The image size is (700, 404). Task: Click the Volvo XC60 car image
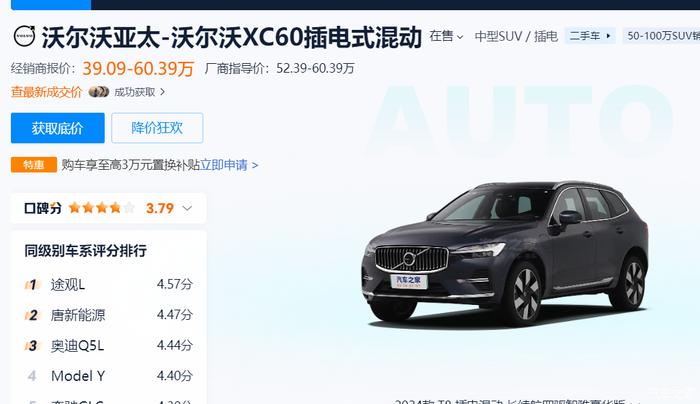pyautogui.click(x=504, y=254)
